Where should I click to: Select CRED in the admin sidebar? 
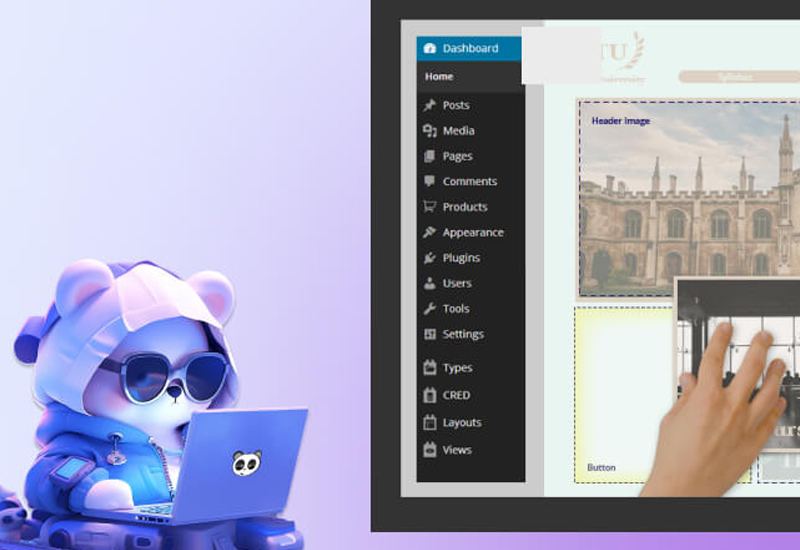point(456,395)
